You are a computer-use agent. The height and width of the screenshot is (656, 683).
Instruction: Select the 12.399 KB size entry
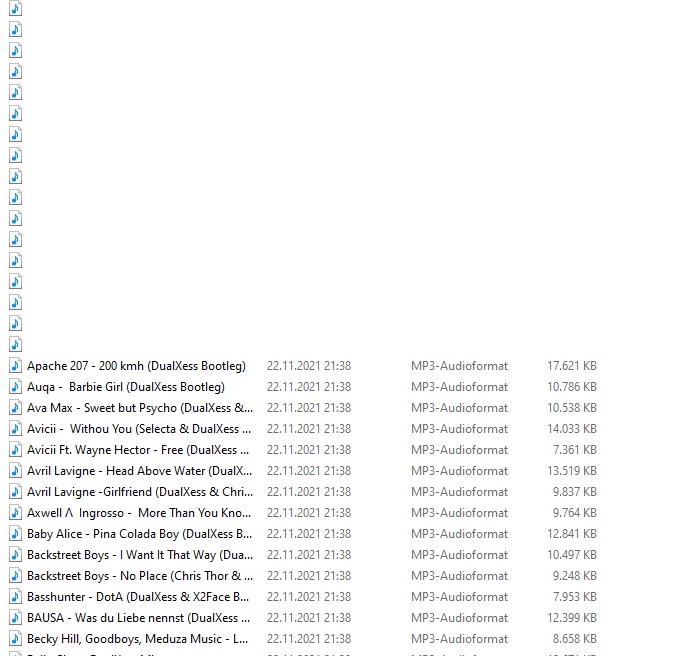[572, 618]
